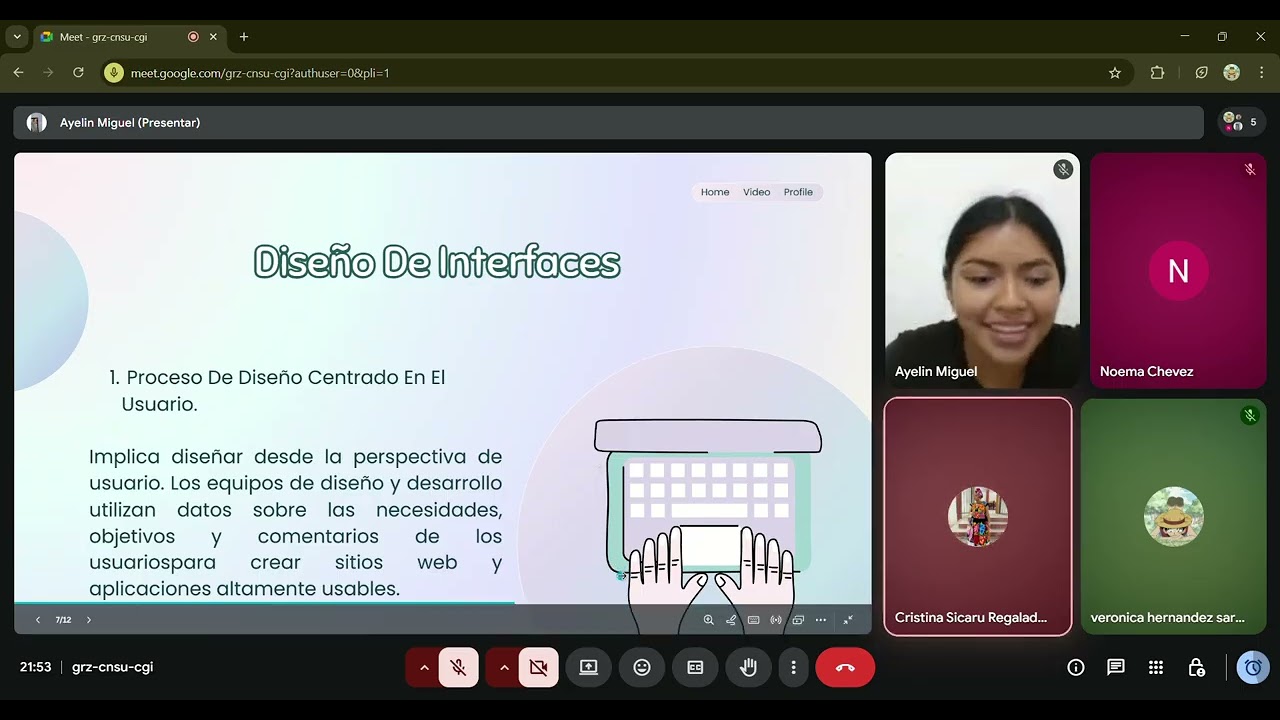Bookmark this page with star icon
This screenshot has height=720, width=1280.
[x=1115, y=73]
